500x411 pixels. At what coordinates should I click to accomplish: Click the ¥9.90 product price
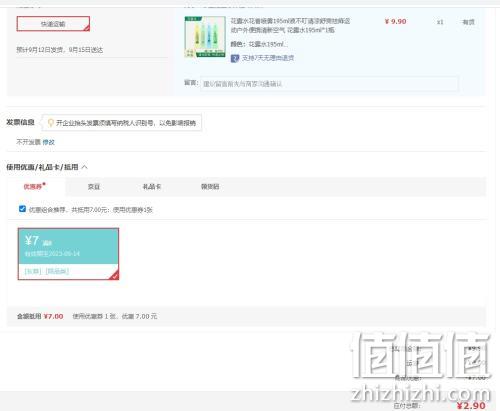click(395, 22)
